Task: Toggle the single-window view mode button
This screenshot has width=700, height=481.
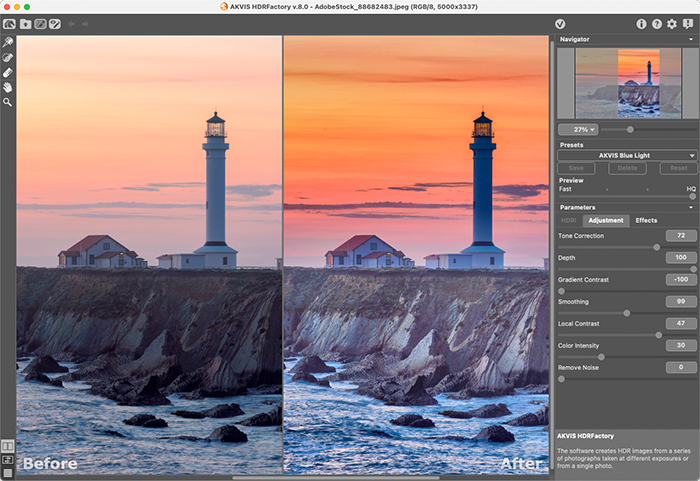Action: coord(8,472)
